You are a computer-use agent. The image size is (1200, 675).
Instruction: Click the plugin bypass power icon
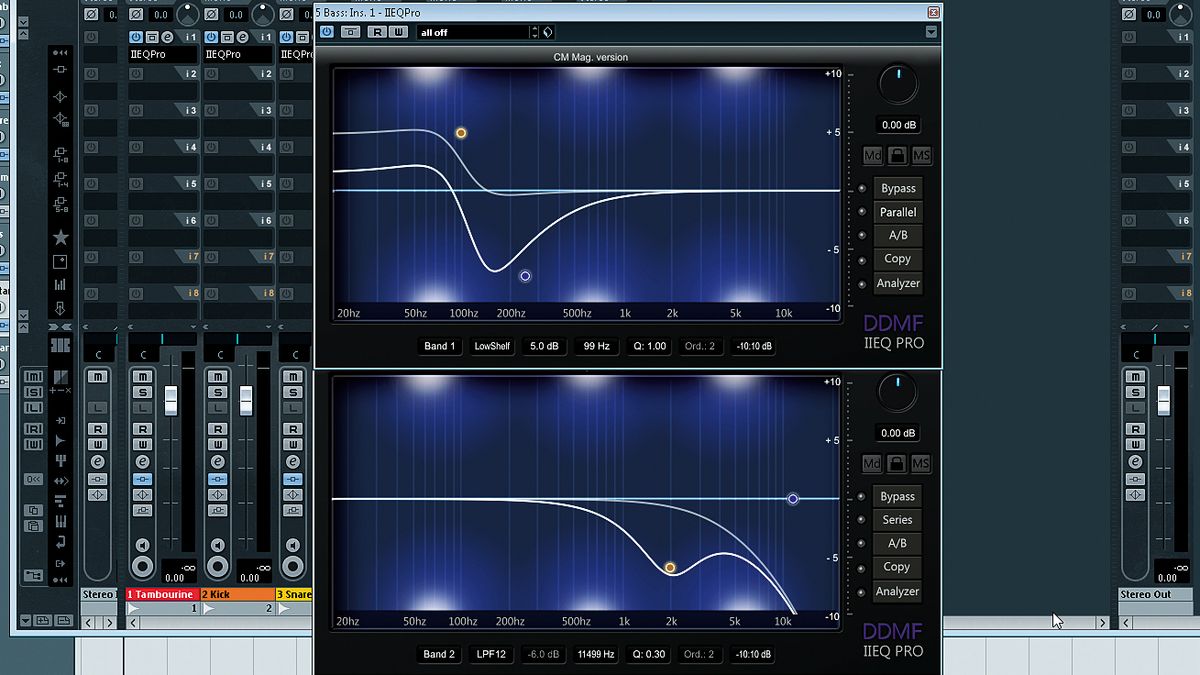tap(325, 32)
